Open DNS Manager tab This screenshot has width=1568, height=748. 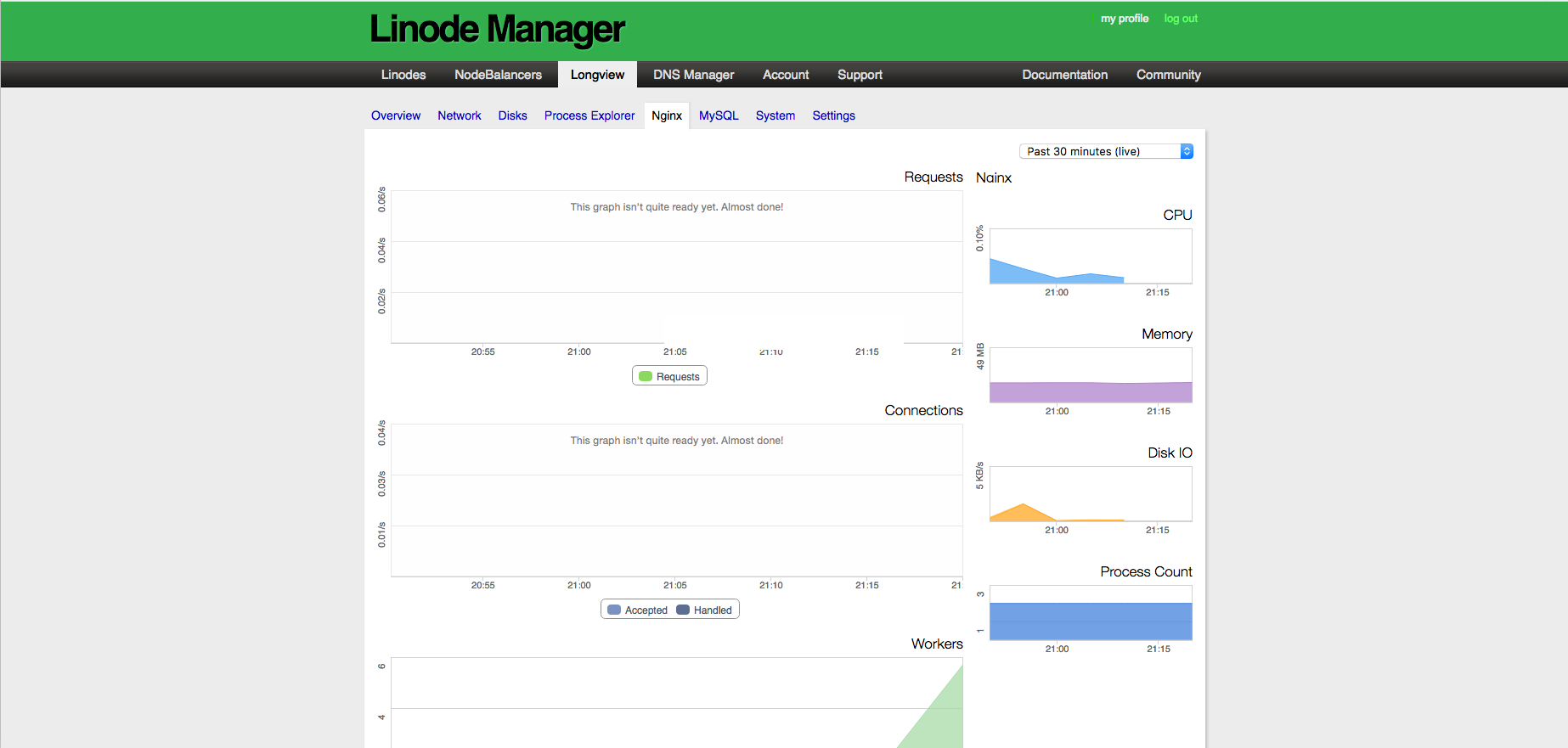coord(693,75)
